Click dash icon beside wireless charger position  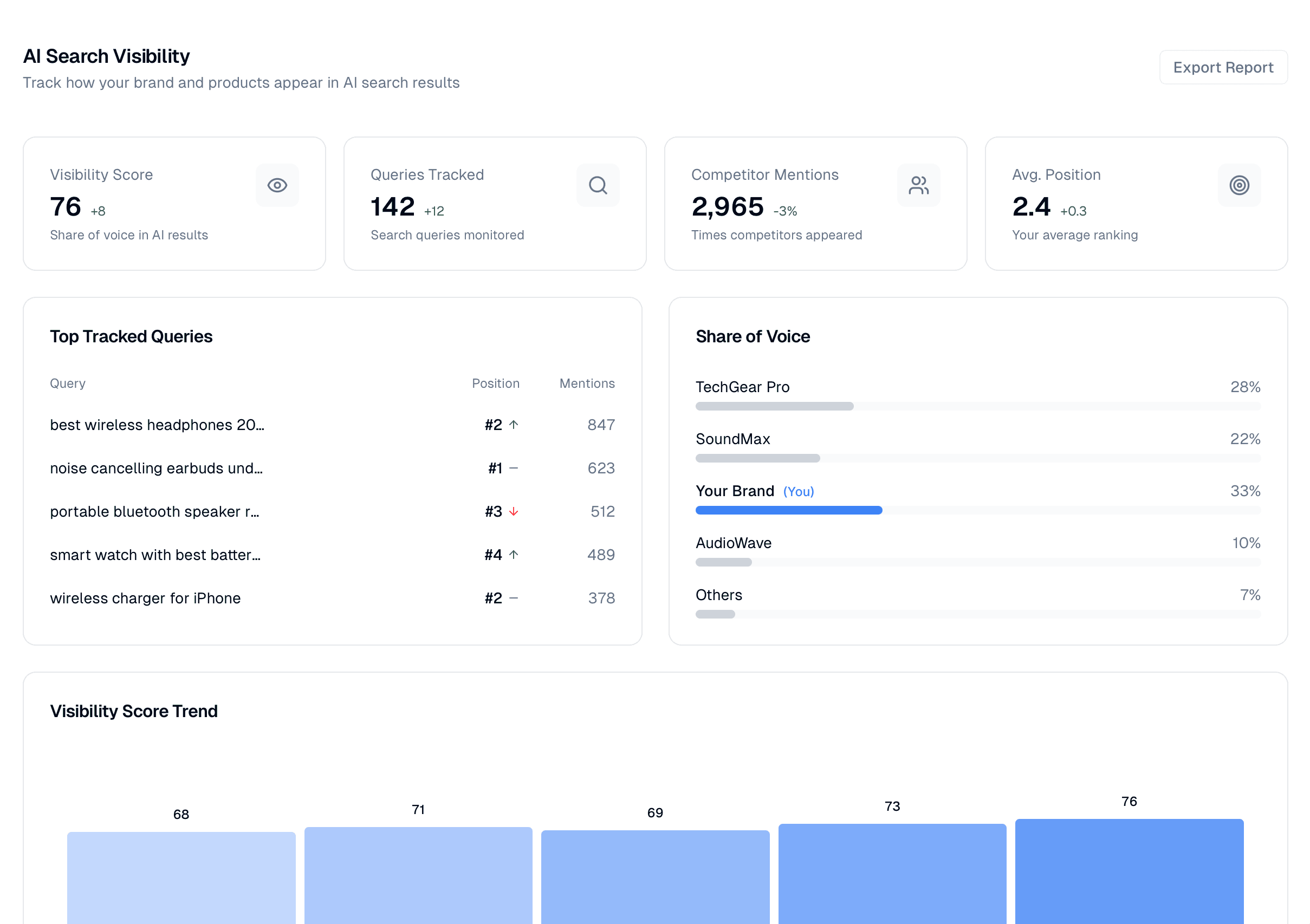514,598
